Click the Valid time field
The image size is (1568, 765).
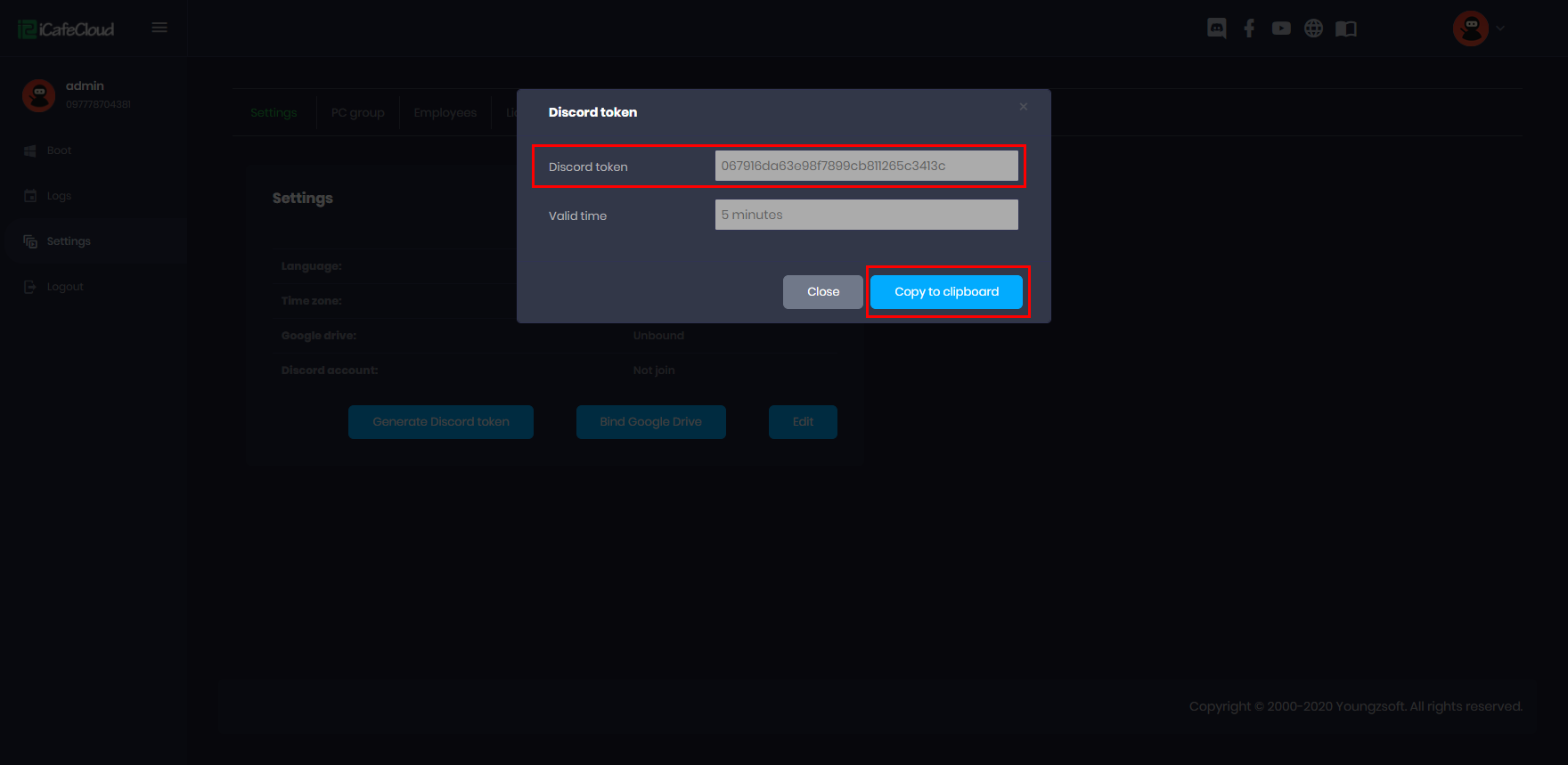[x=866, y=215]
